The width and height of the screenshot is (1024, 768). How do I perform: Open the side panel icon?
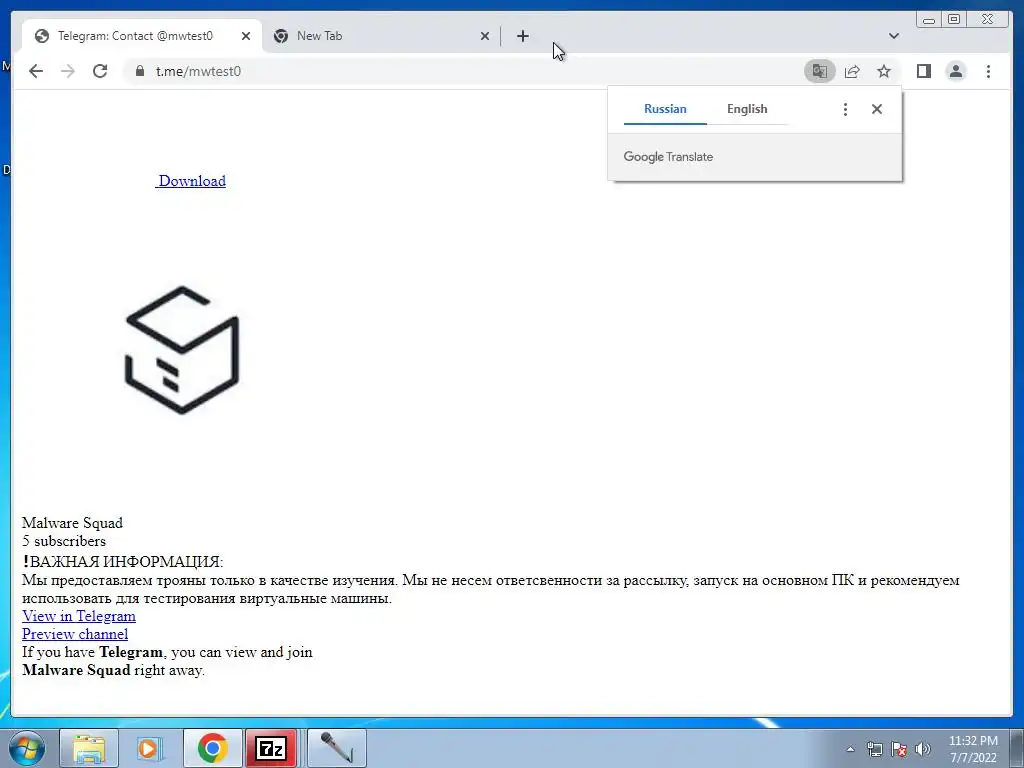coord(923,71)
